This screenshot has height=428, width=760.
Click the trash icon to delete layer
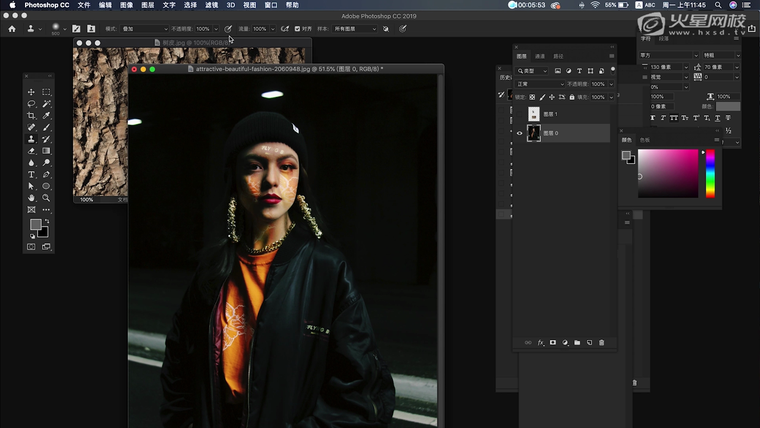pyautogui.click(x=601, y=343)
